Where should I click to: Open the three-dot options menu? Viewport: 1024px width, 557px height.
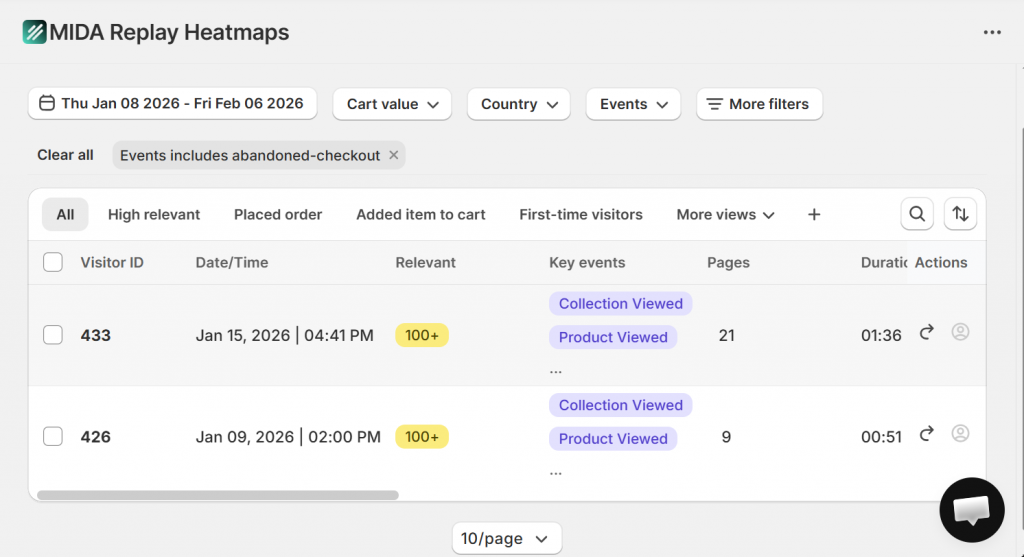(x=991, y=32)
